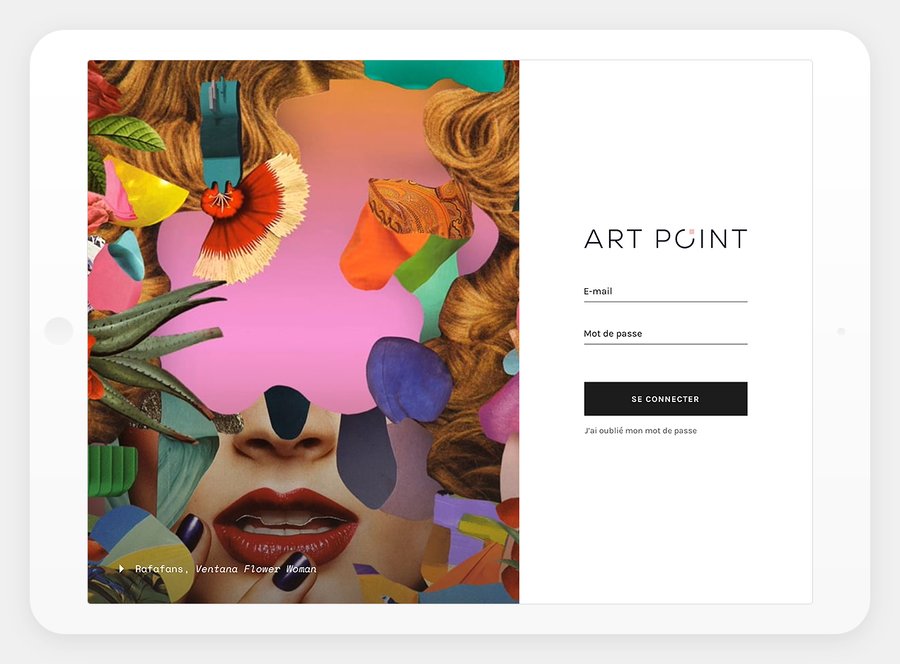Focus the E-mail input field
This screenshot has height=664, width=900.
click(x=665, y=292)
